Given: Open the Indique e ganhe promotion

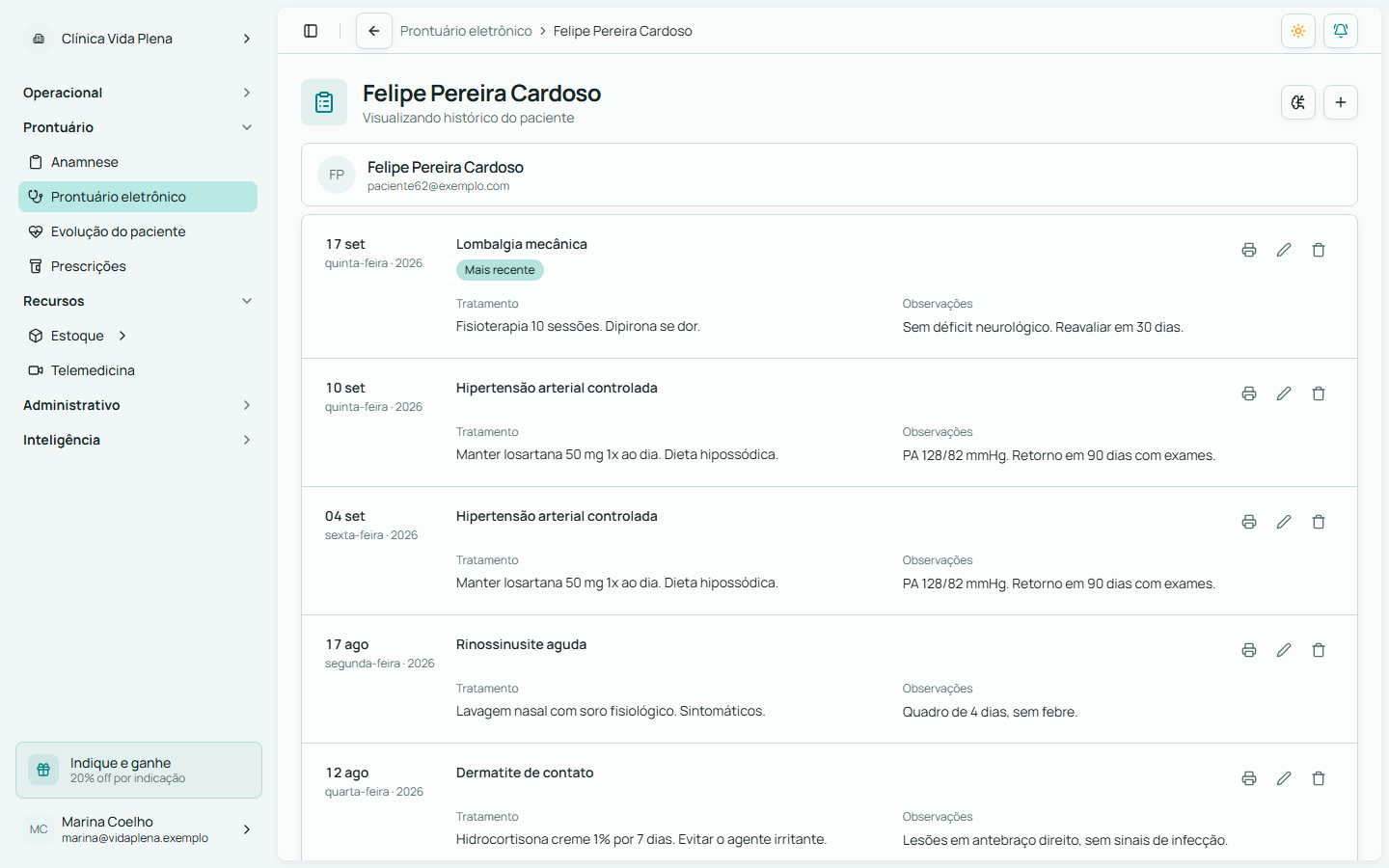Looking at the screenshot, I should [139, 770].
